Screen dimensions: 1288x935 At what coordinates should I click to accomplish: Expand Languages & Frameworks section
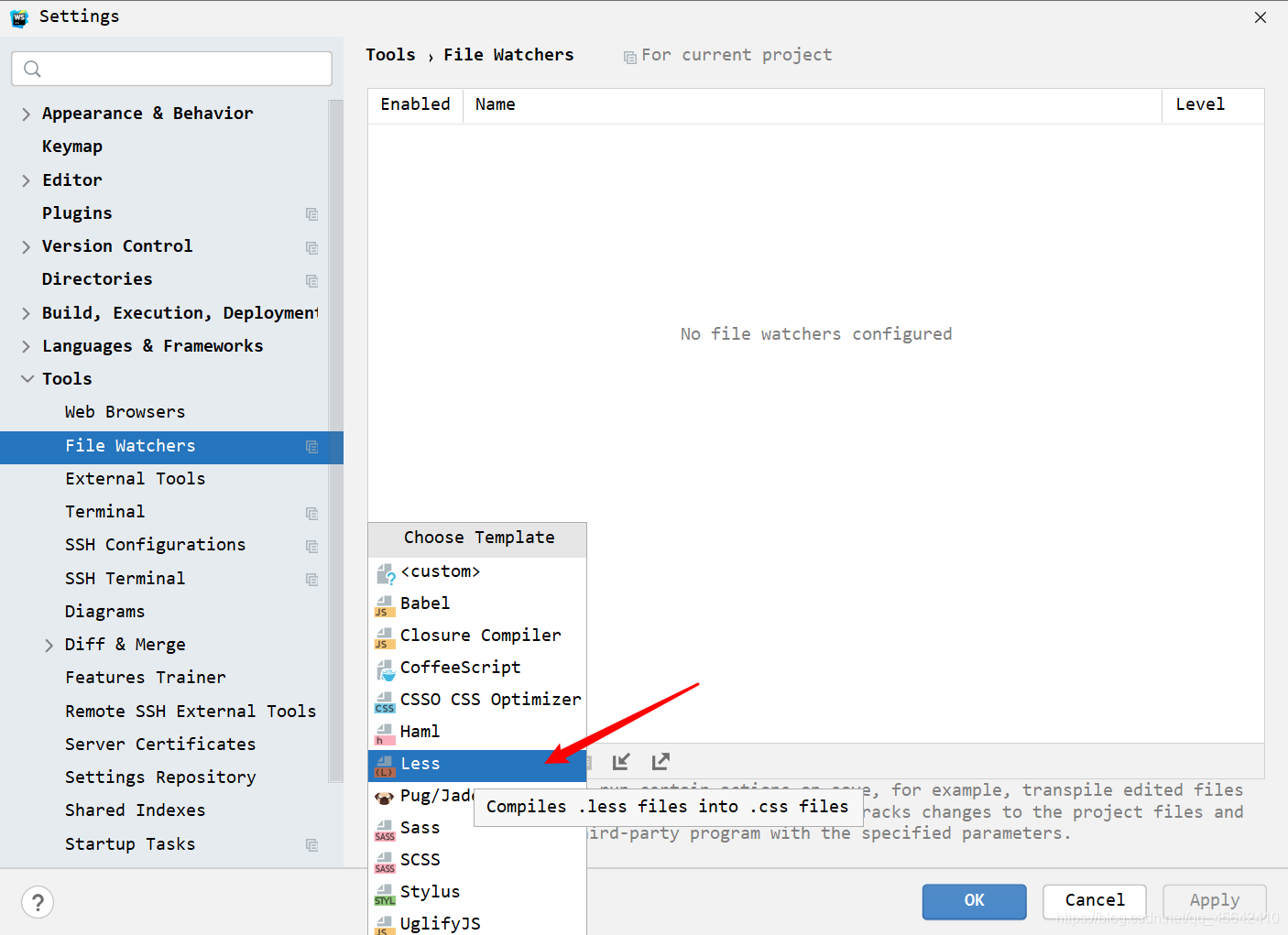pos(26,346)
